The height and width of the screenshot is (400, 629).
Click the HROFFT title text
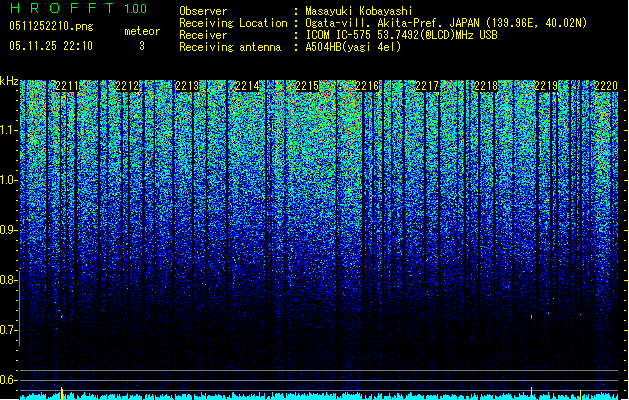coord(62,8)
